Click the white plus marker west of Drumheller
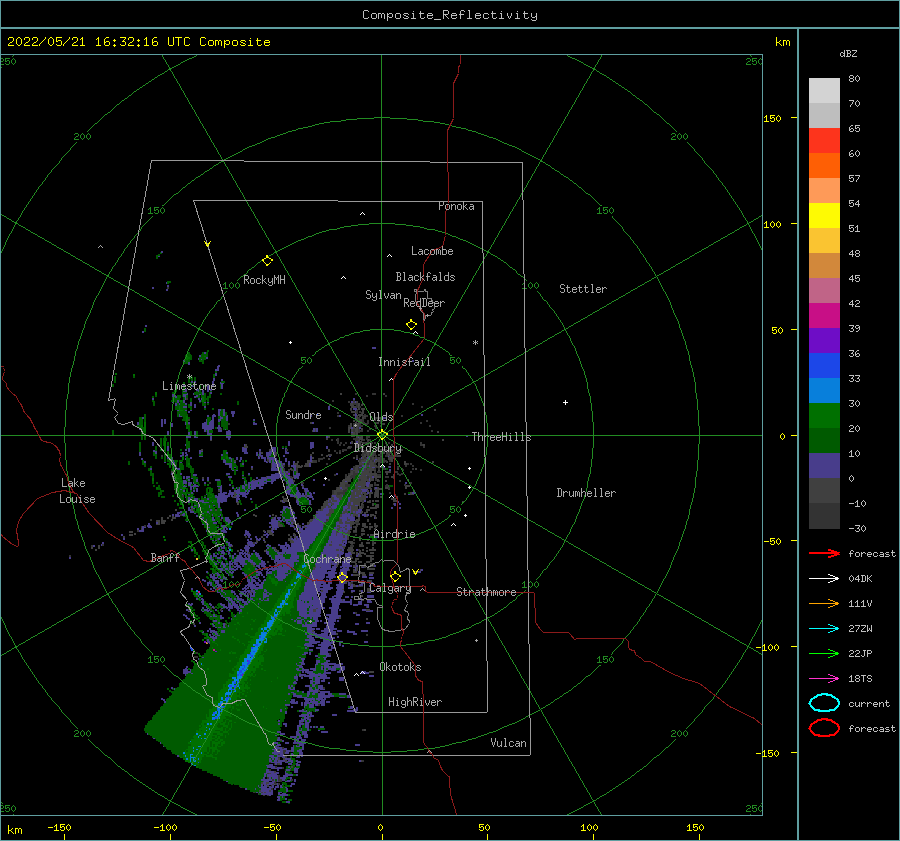Screen dimensions: 900x841 tap(565, 402)
